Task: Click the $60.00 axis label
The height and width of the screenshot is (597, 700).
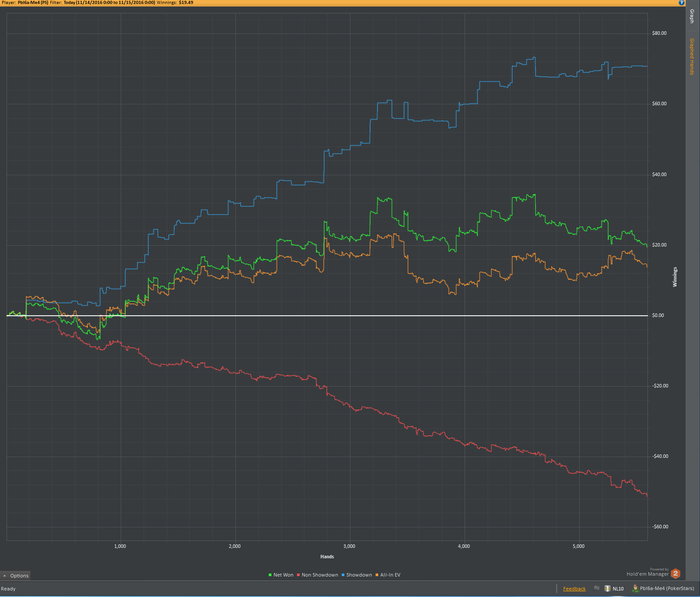Action: (x=659, y=104)
